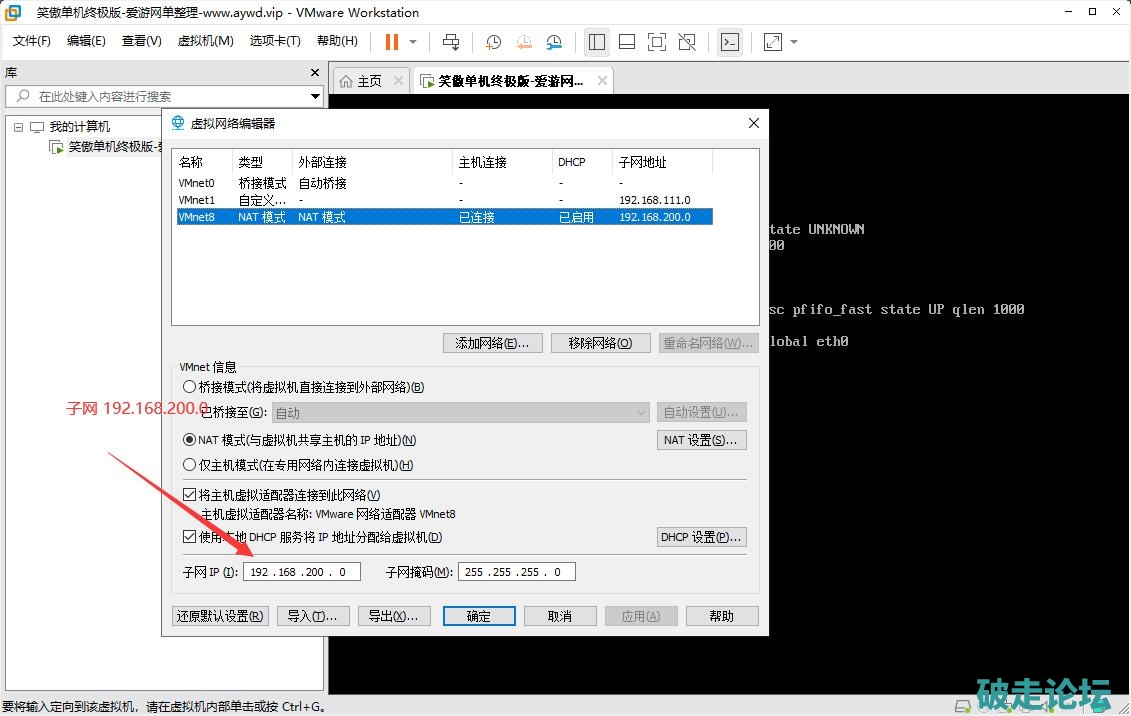Click the 确定 button in the dialog
This screenshot has width=1131, height=716.
(x=479, y=616)
